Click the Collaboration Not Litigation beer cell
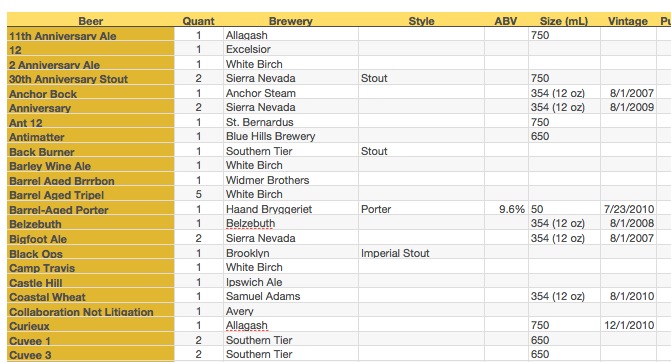 [91, 311]
